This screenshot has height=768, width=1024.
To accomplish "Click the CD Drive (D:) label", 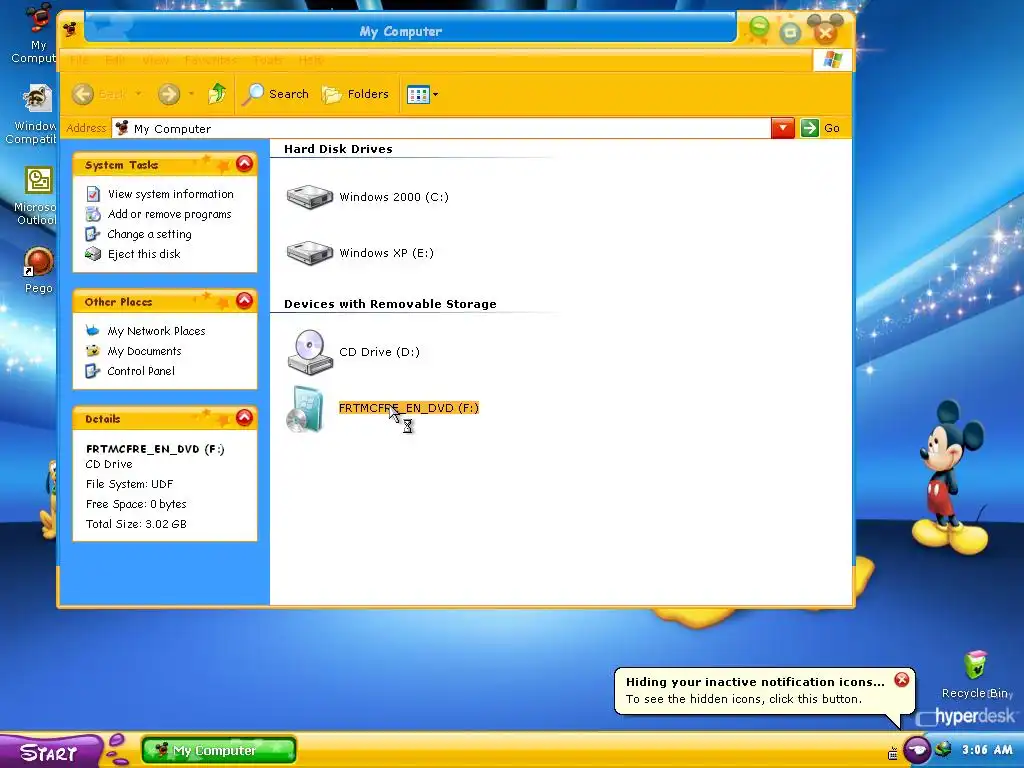I will click(379, 352).
